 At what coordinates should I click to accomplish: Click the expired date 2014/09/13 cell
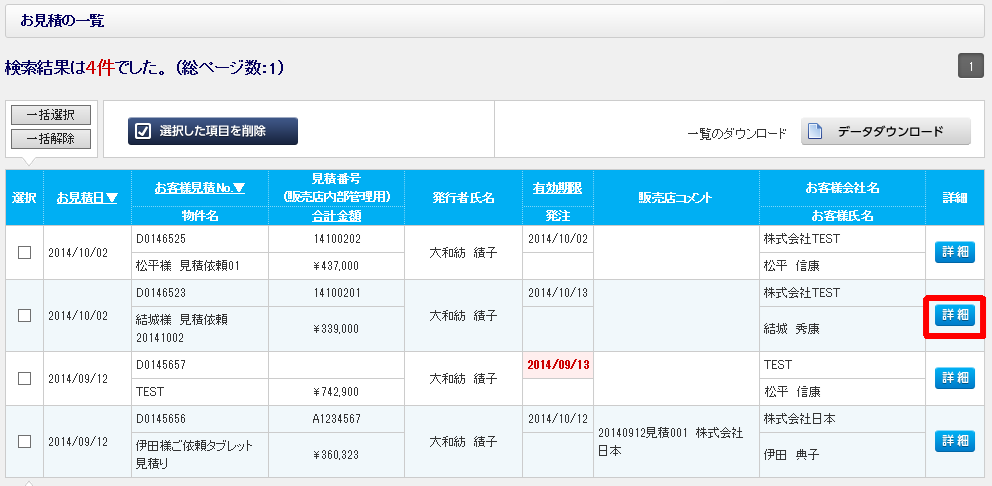coord(557,365)
